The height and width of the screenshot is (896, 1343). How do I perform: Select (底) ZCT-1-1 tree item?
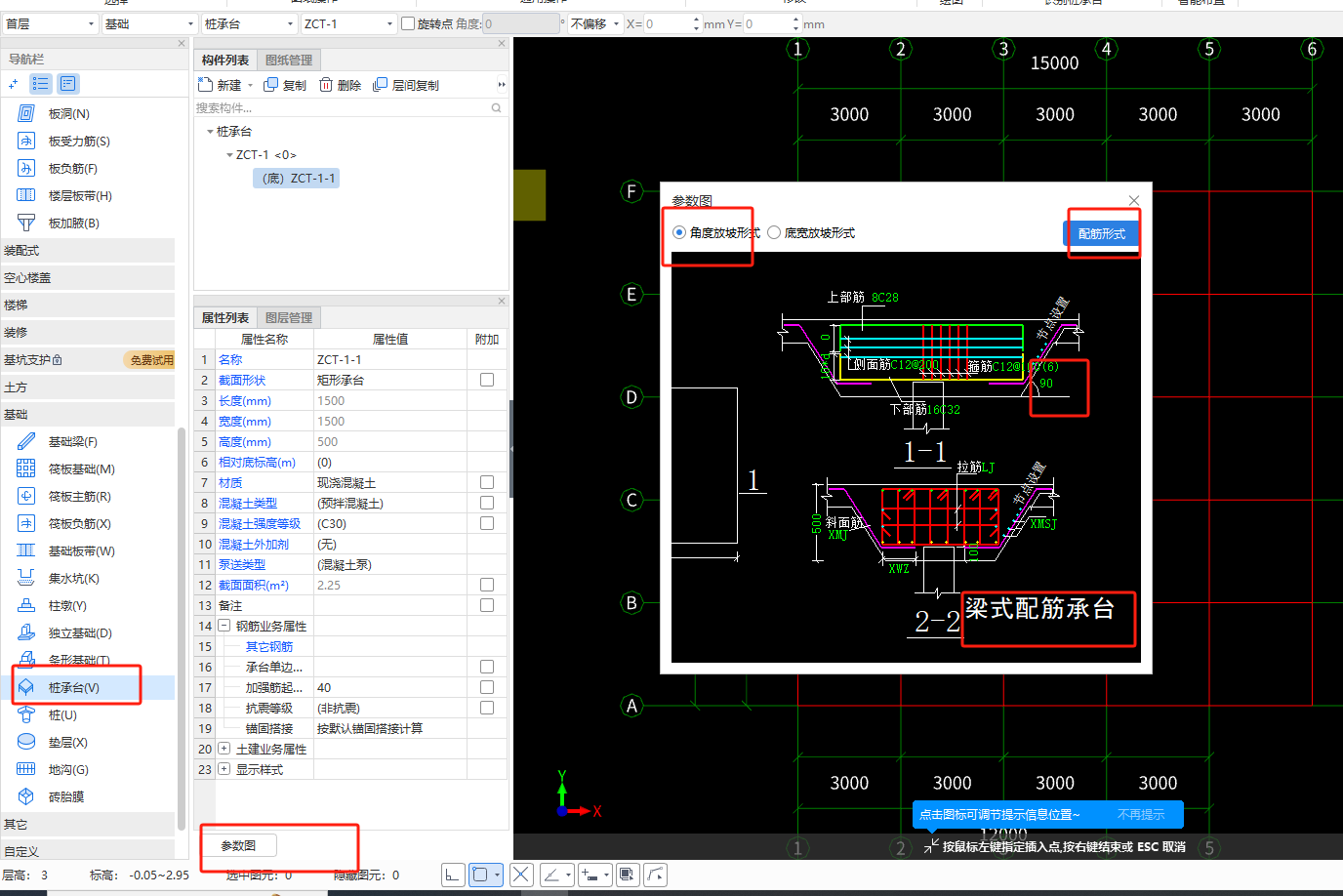pyautogui.click(x=297, y=179)
